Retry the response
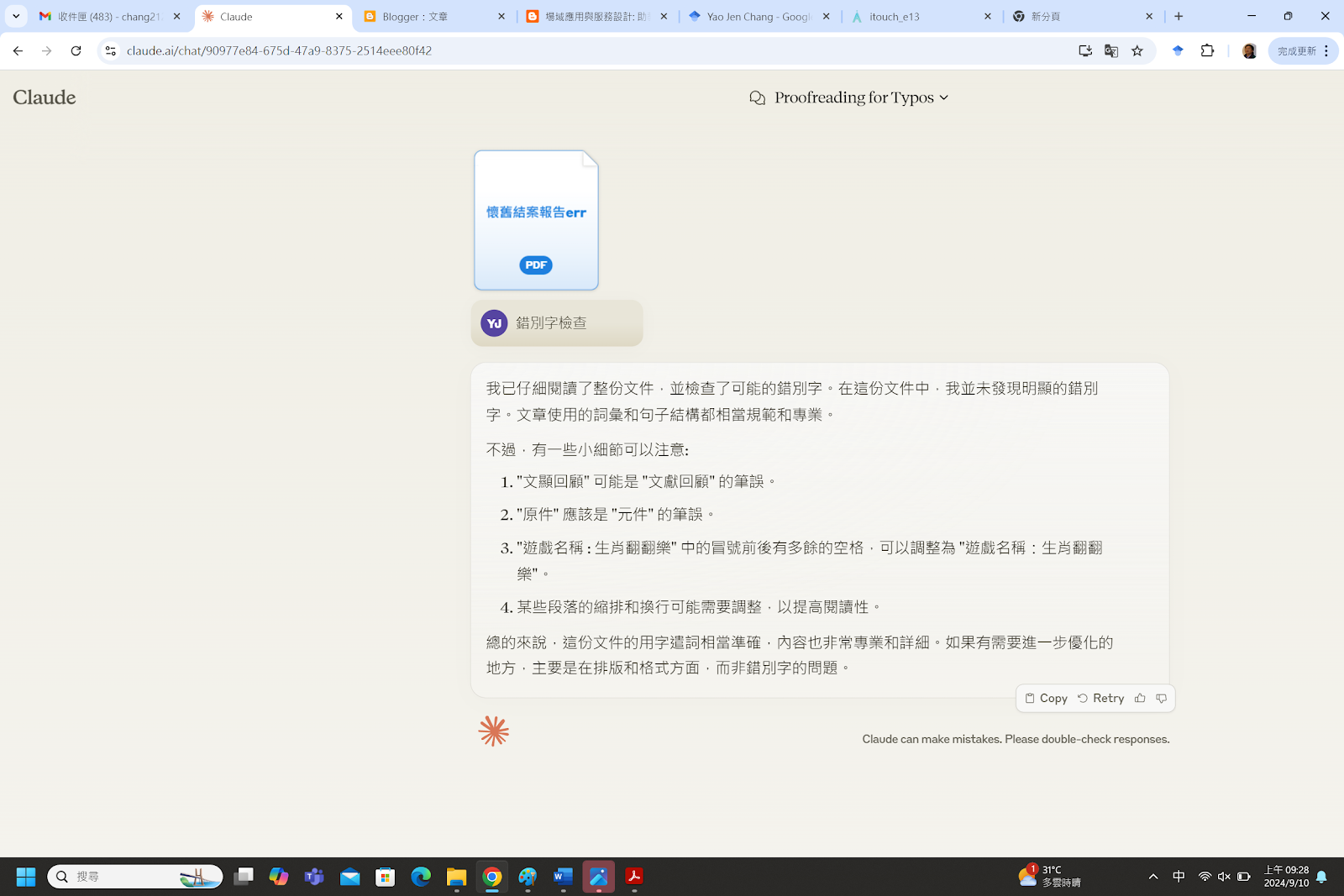The height and width of the screenshot is (896, 1344). [x=1100, y=698]
